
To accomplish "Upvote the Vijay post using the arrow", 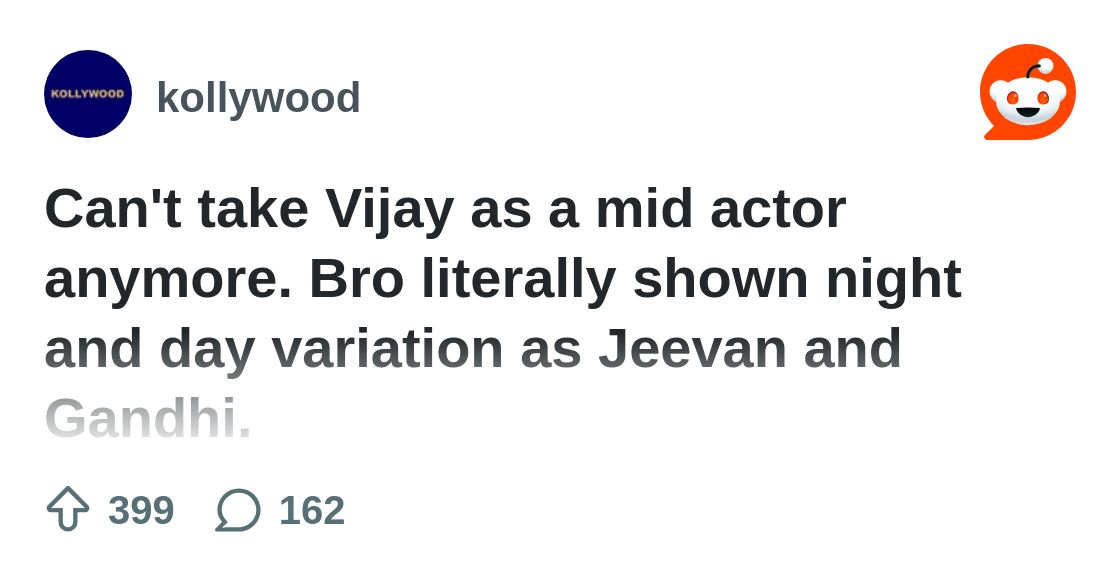I will [68, 509].
